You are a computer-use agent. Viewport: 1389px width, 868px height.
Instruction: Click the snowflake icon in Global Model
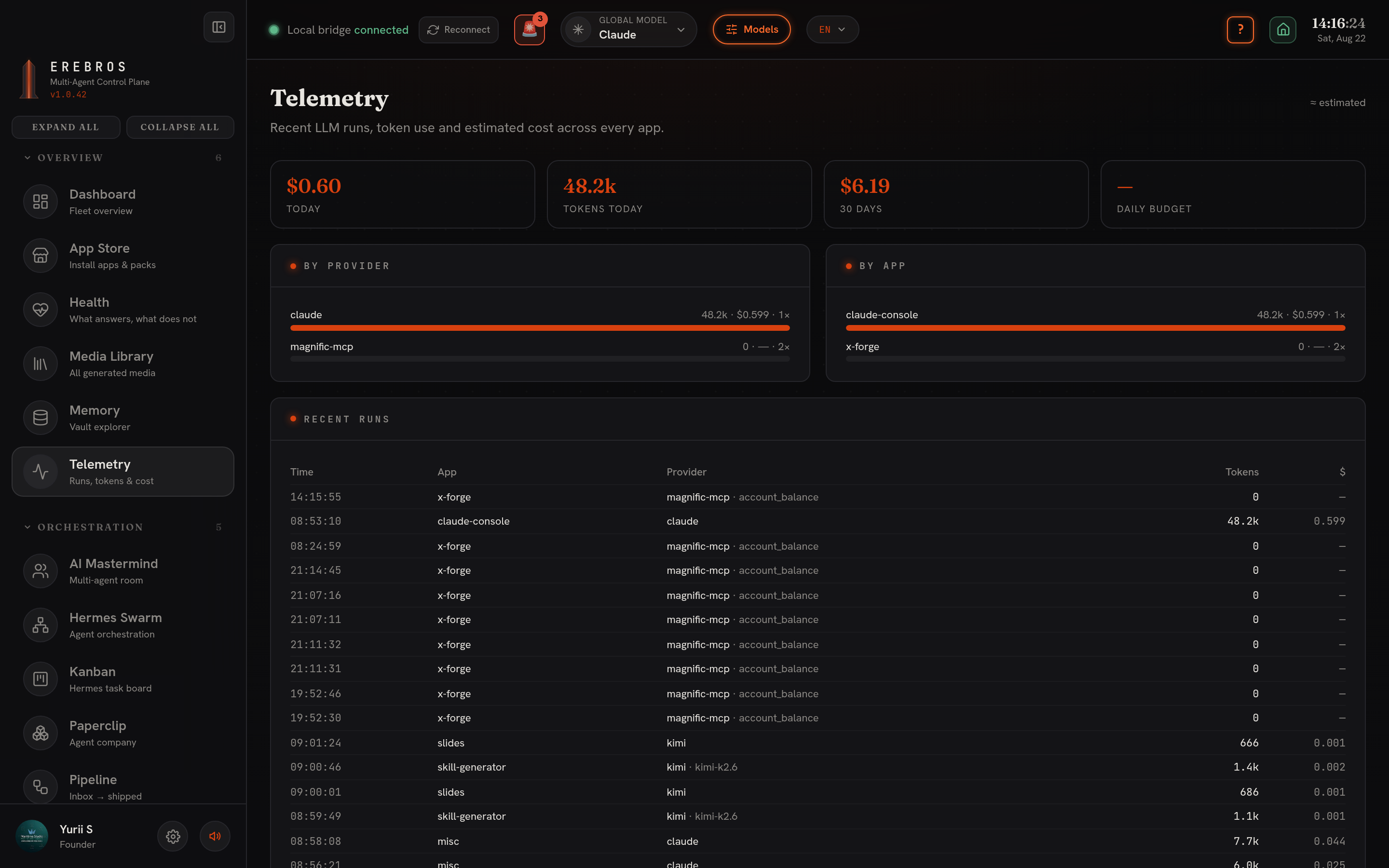point(578,29)
